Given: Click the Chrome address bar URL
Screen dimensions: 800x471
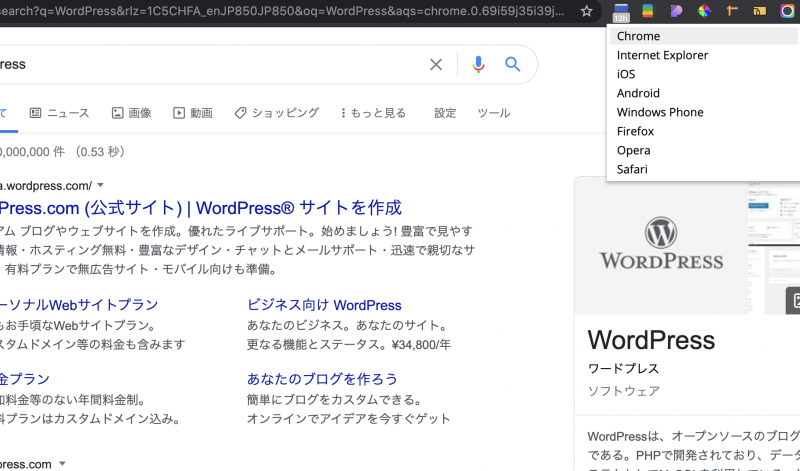Looking at the screenshot, I should [283, 11].
